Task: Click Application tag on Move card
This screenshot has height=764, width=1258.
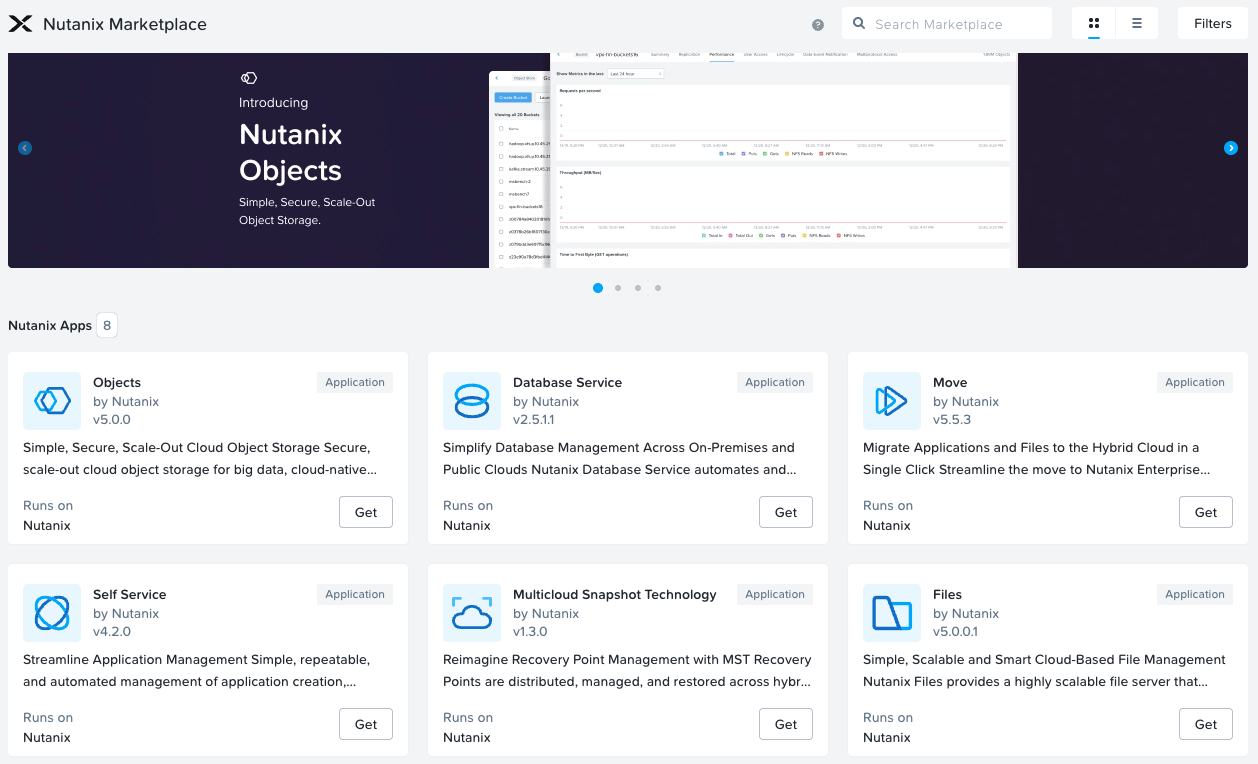Action: tap(1195, 382)
